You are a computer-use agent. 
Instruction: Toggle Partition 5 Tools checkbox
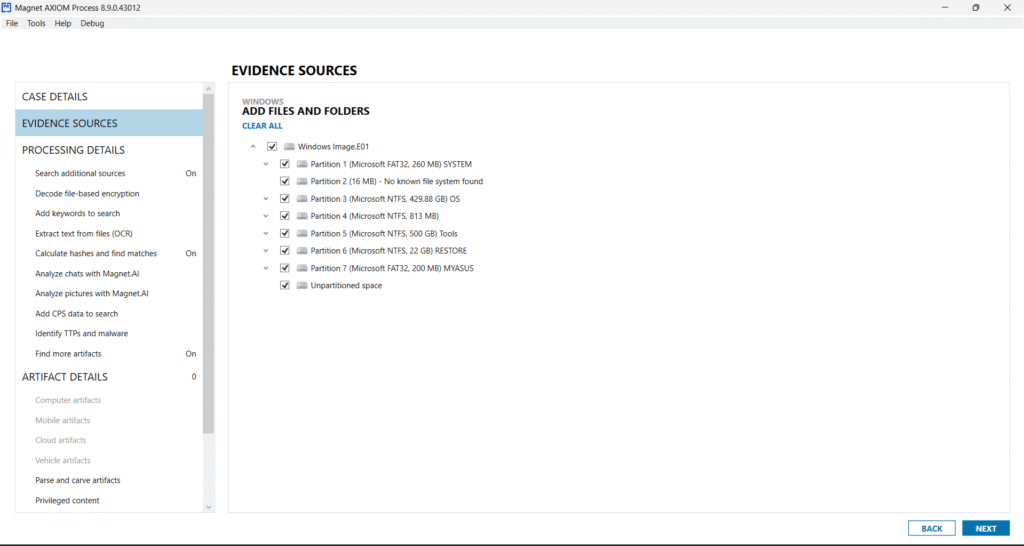(x=285, y=233)
